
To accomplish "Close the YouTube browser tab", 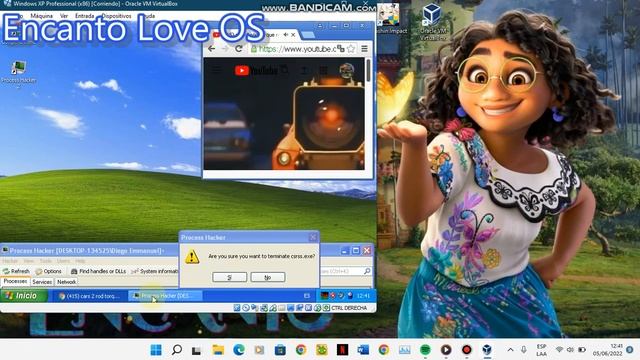I will click(x=293, y=35).
